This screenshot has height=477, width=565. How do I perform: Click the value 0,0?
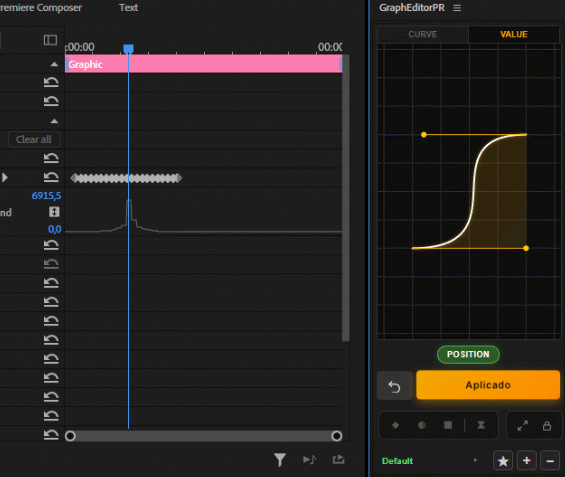[x=54, y=229]
